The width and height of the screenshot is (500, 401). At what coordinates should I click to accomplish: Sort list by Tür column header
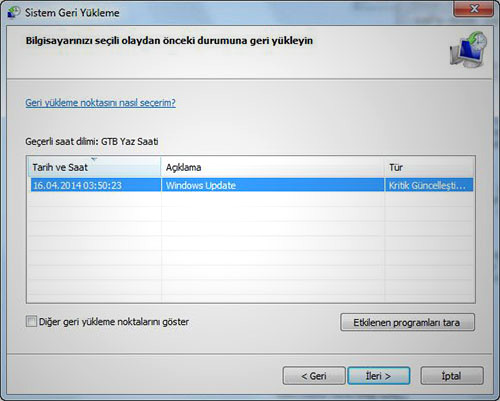point(429,167)
